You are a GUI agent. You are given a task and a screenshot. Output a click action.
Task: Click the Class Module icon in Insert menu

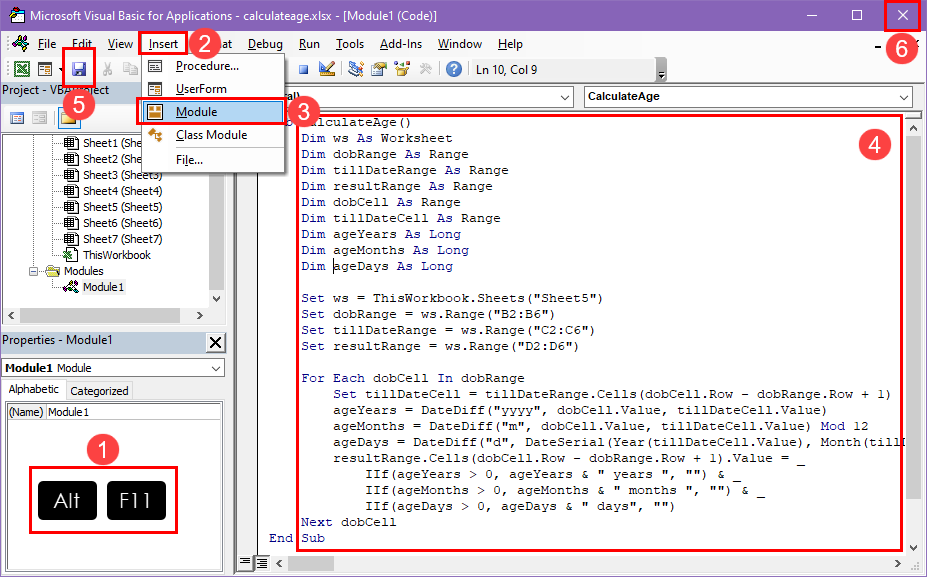pyautogui.click(x=155, y=135)
